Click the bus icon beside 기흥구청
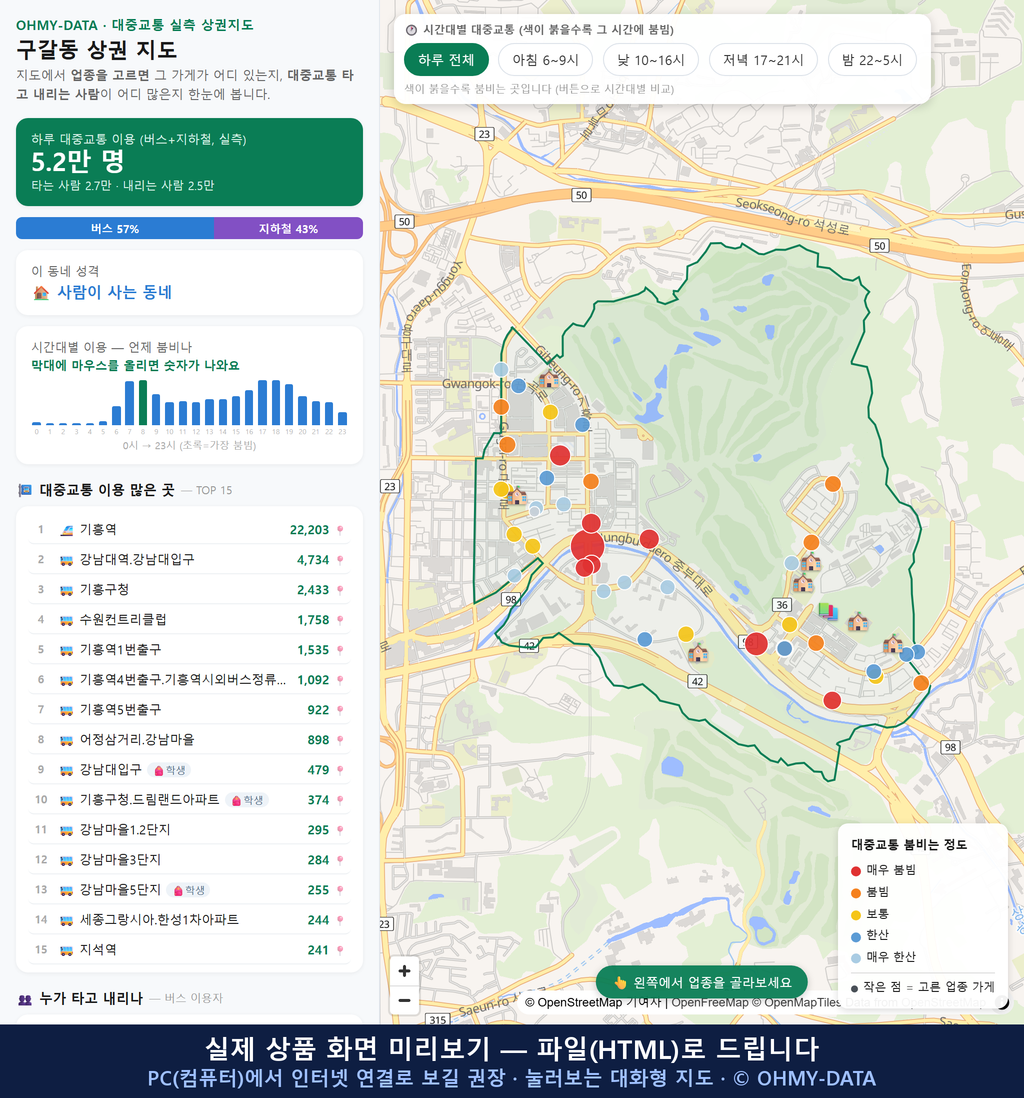The width and height of the screenshot is (1024, 1098). click(x=67, y=590)
